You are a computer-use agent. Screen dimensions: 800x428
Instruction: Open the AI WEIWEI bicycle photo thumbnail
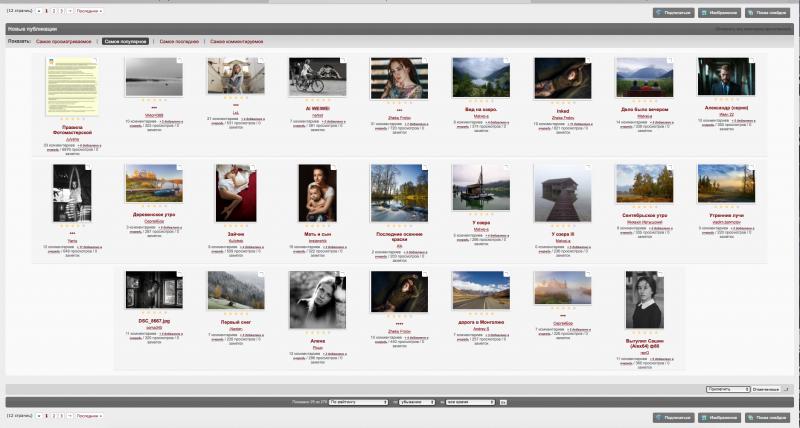point(317,77)
